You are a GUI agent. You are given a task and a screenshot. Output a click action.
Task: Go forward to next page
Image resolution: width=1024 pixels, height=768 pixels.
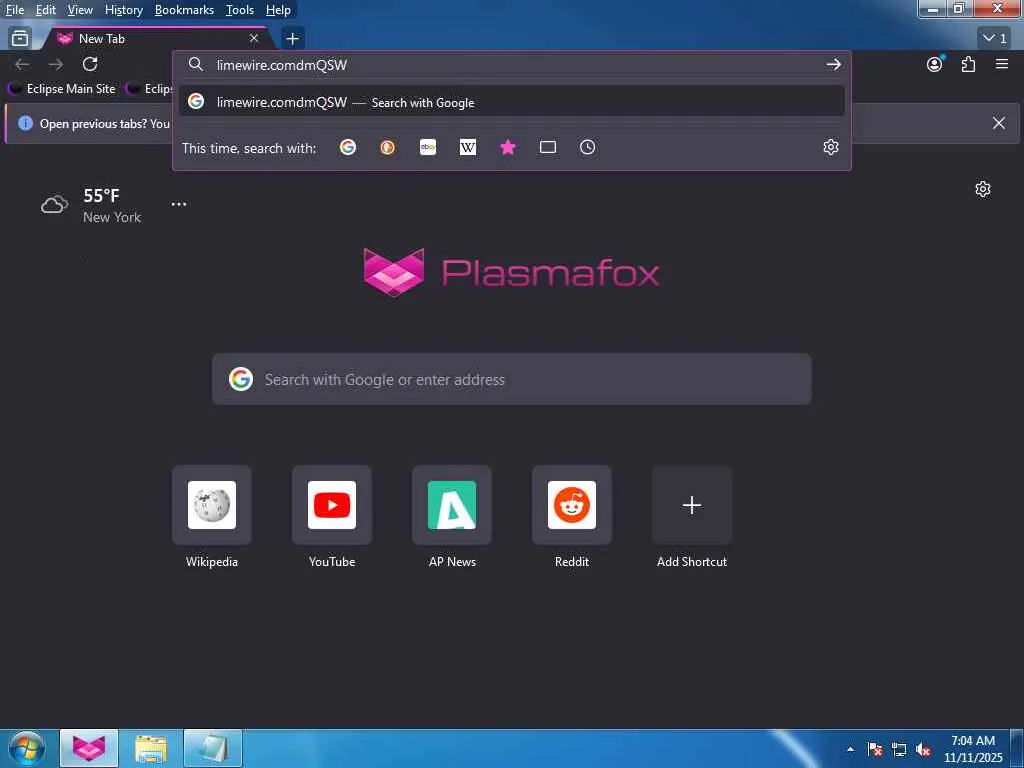tap(56, 64)
